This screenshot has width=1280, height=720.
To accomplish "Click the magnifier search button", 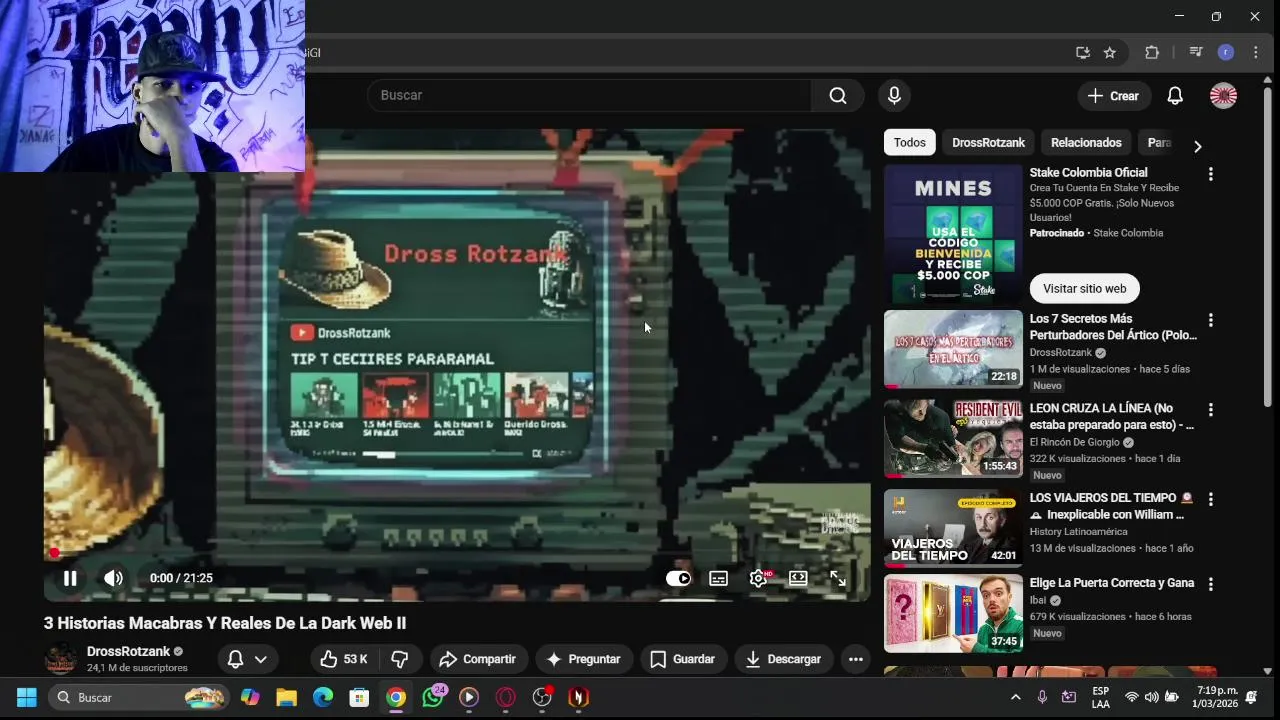I will (838, 95).
